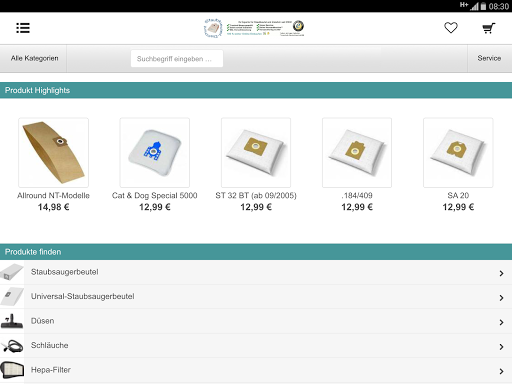View the ST 32 BT product thumbnail
This screenshot has height=384, width=512.
tap(256, 153)
